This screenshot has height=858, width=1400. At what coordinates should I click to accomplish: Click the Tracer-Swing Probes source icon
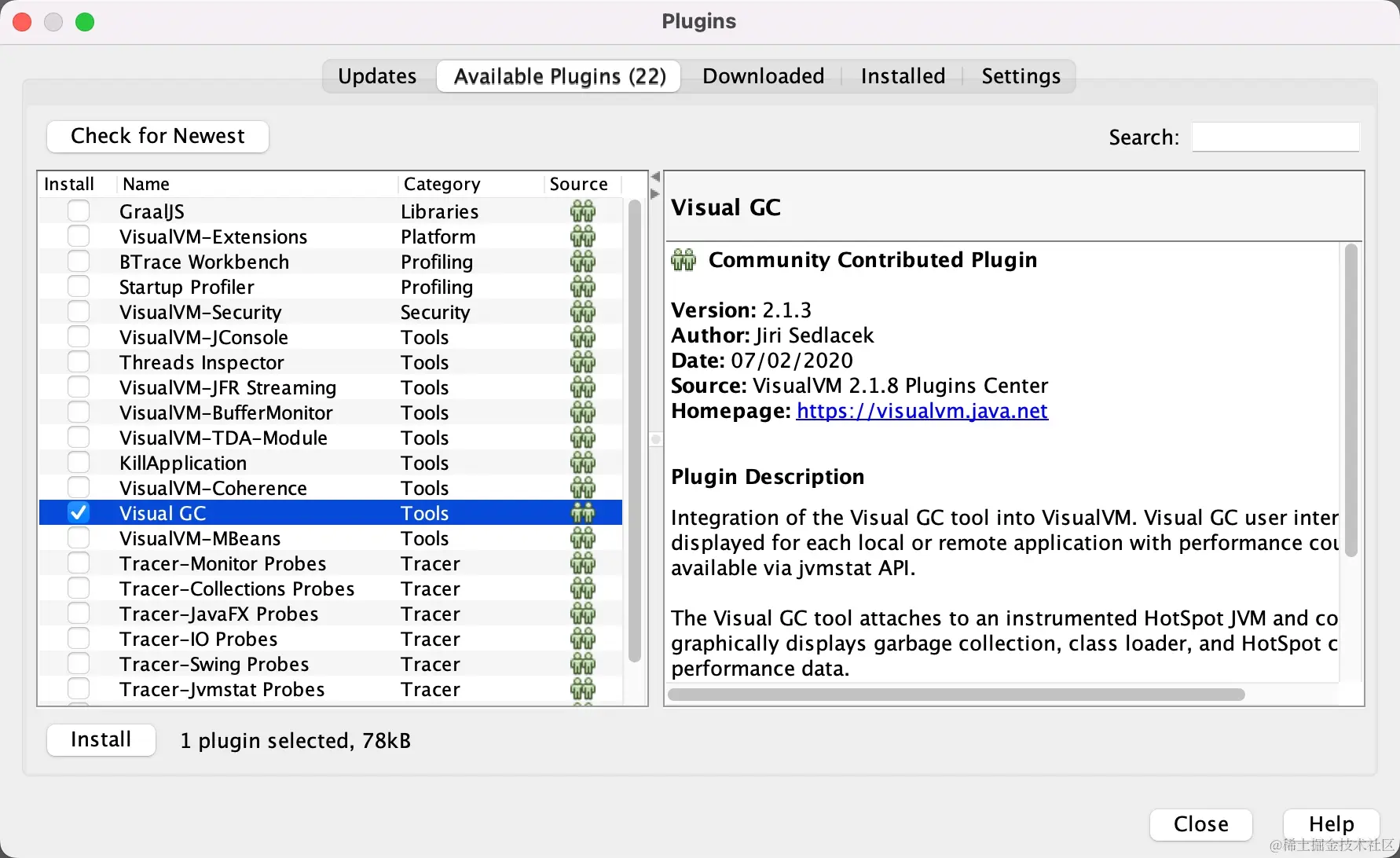[583, 664]
